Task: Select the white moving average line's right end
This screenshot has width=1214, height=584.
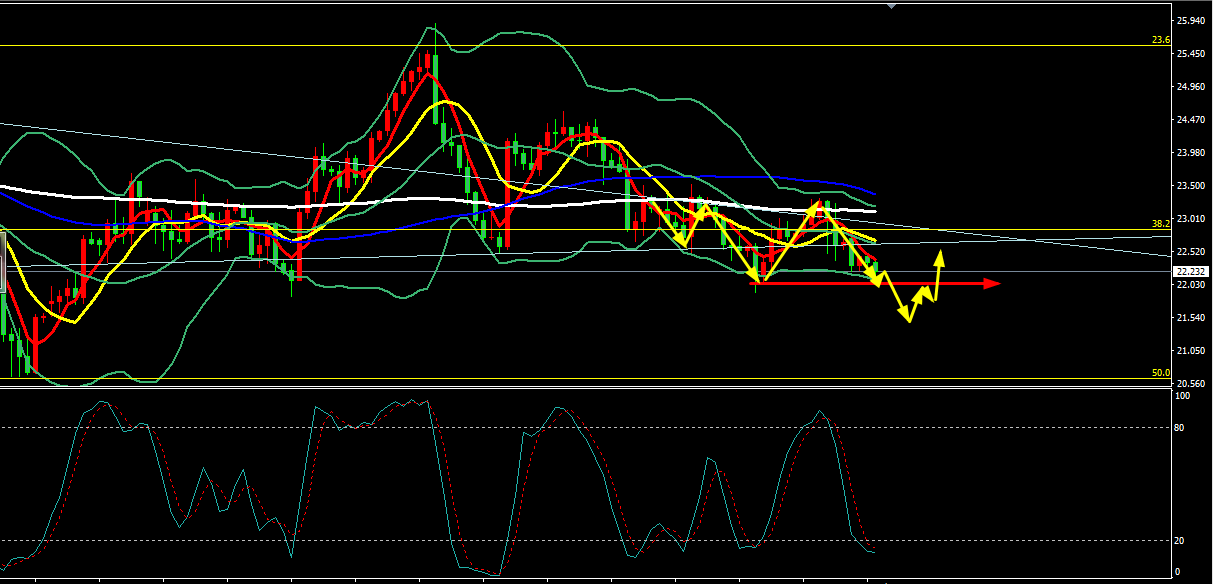Action: [x=874, y=211]
